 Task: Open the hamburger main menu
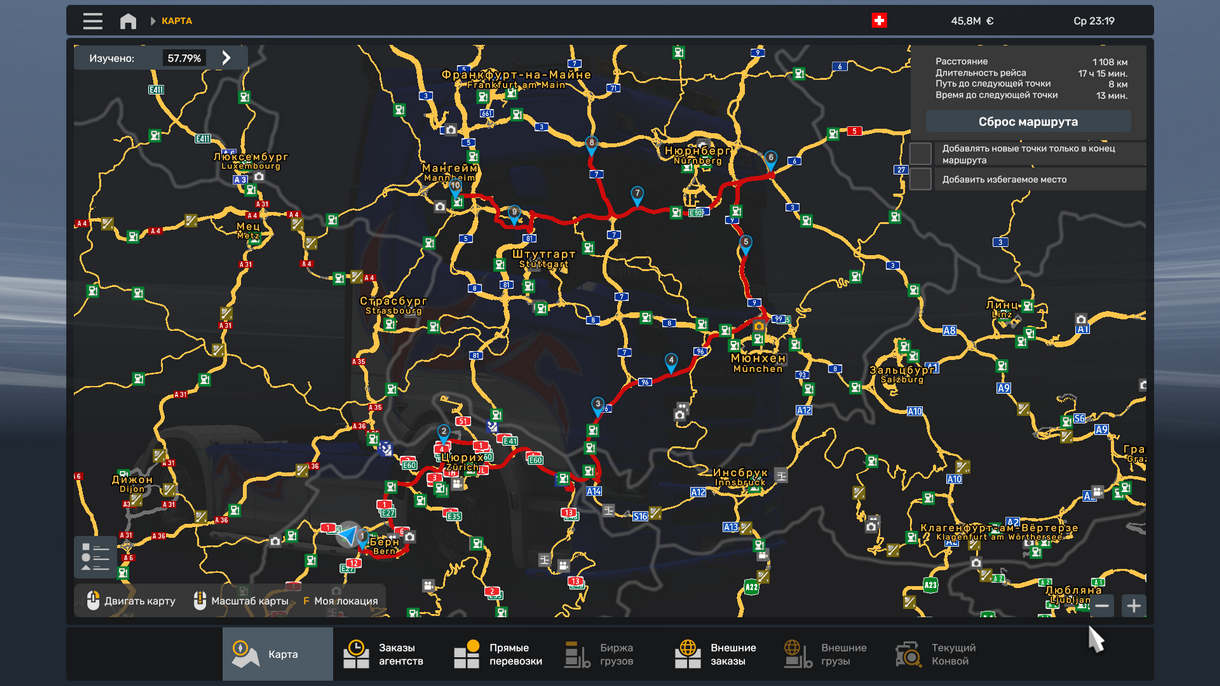pos(93,21)
